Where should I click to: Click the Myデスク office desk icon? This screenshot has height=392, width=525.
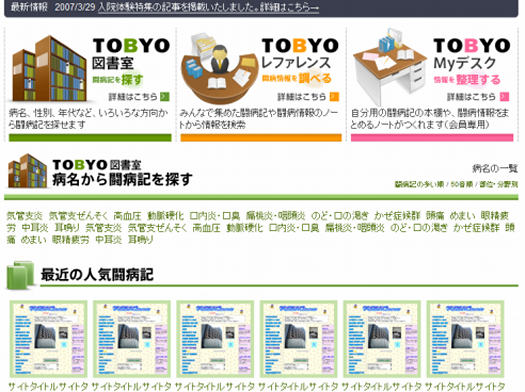click(x=390, y=67)
